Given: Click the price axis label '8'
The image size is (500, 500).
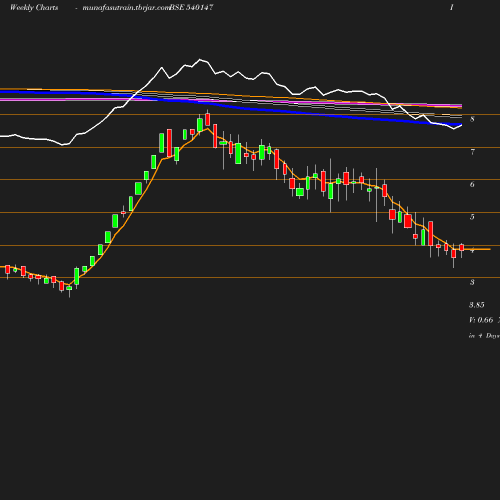Looking at the screenshot, I should pos(472,119).
